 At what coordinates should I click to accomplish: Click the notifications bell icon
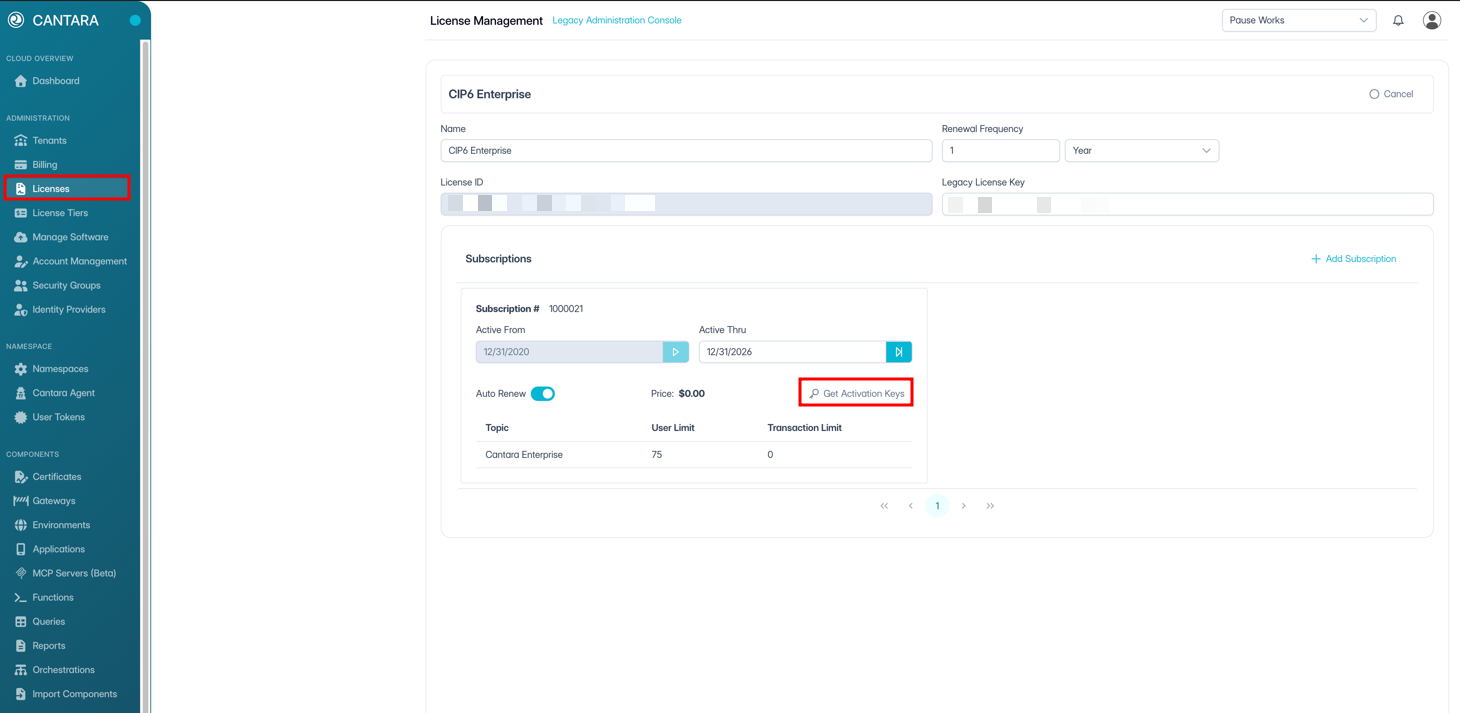(x=1398, y=20)
